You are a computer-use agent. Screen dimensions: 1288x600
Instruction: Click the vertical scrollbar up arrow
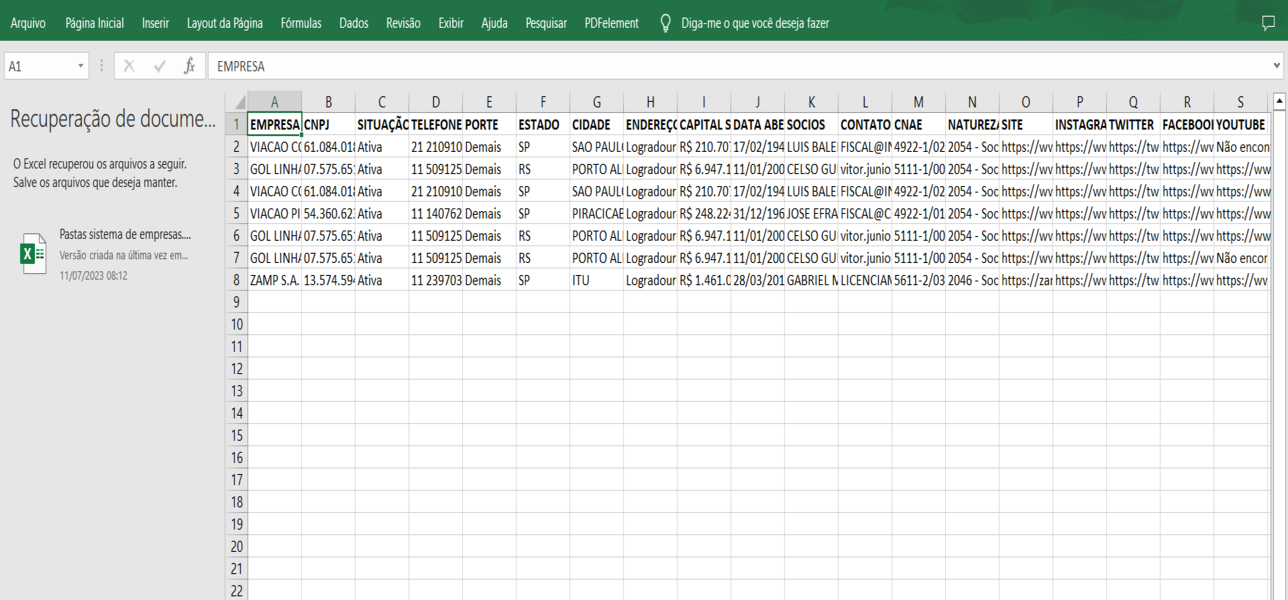point(1279,101)
